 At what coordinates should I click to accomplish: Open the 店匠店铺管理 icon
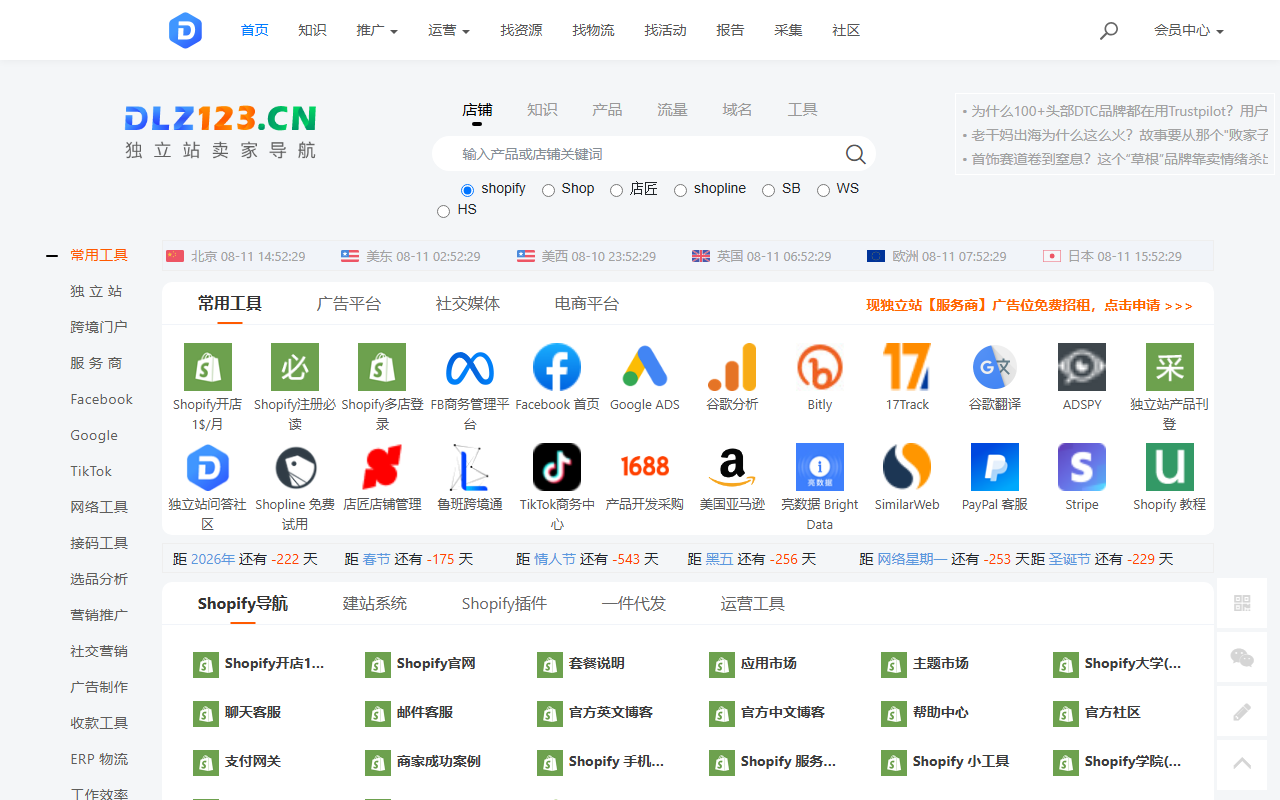(382, 467)
